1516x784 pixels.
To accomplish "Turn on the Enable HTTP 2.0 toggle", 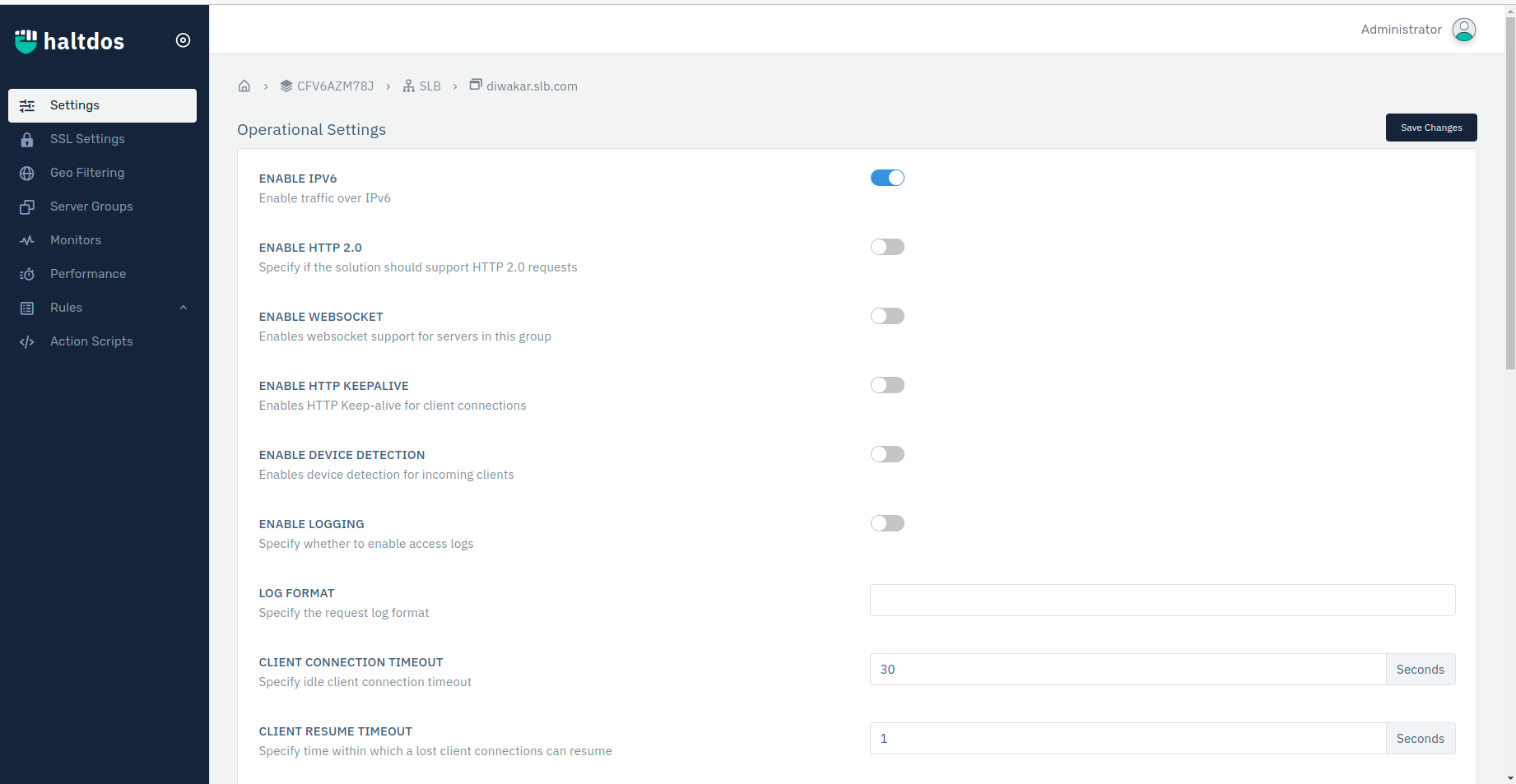I will (887, 247).
